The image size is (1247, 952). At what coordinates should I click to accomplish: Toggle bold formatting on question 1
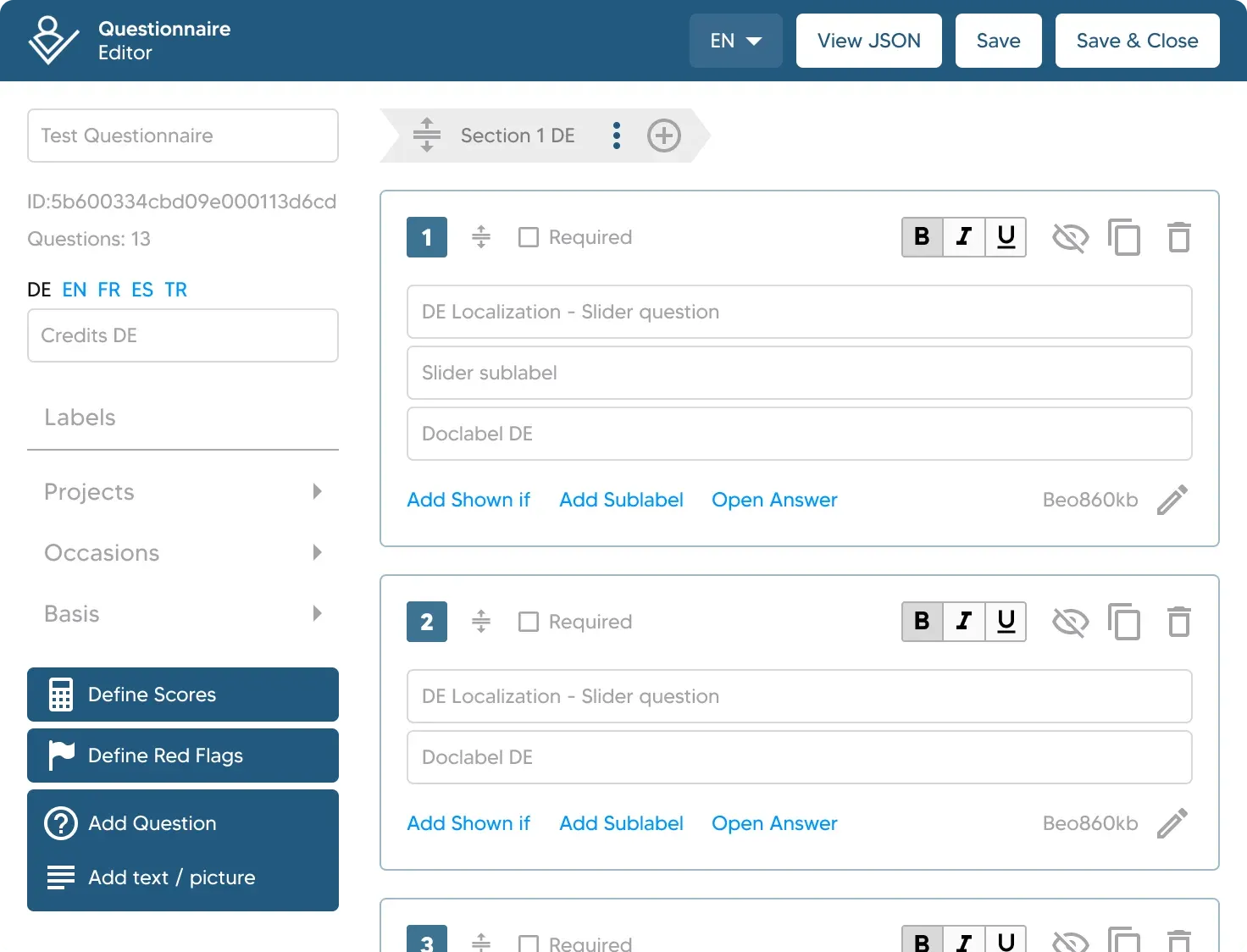[921, 237]
